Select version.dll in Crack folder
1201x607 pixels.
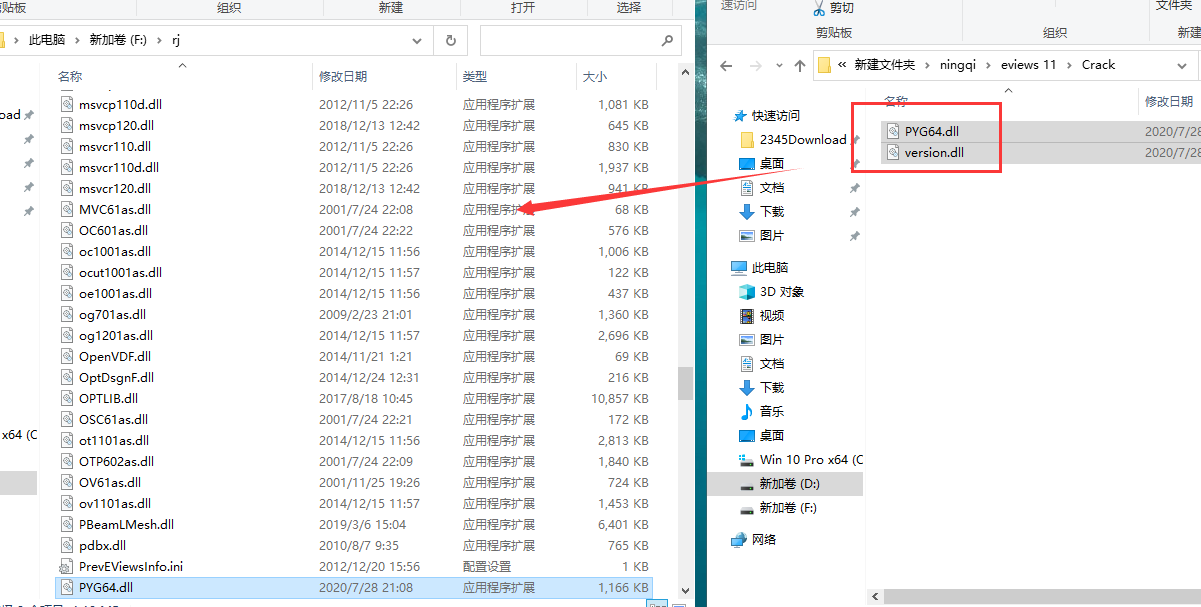point(934,153)
